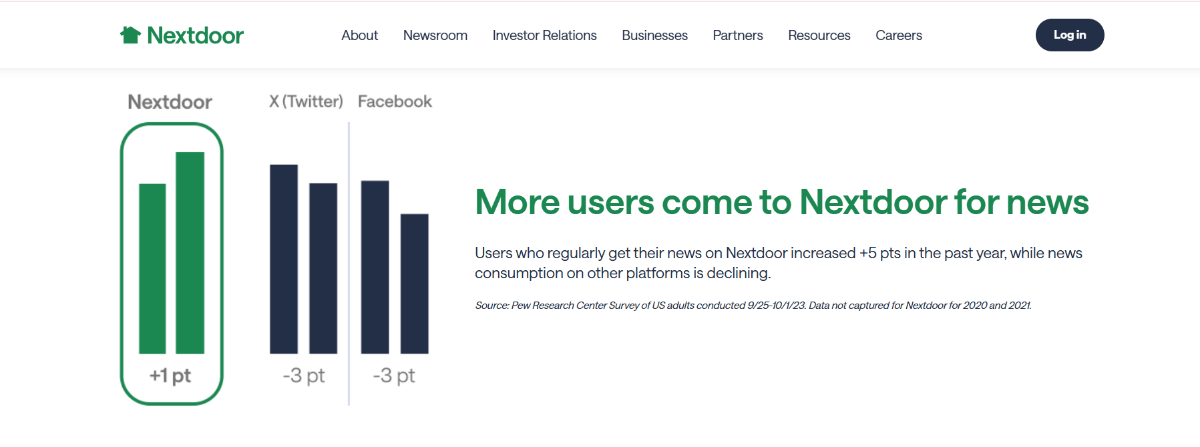Click the Nextdoor label above the chart
The image size is (1200, 447).
pyautogui.click(x=170, y=102)
